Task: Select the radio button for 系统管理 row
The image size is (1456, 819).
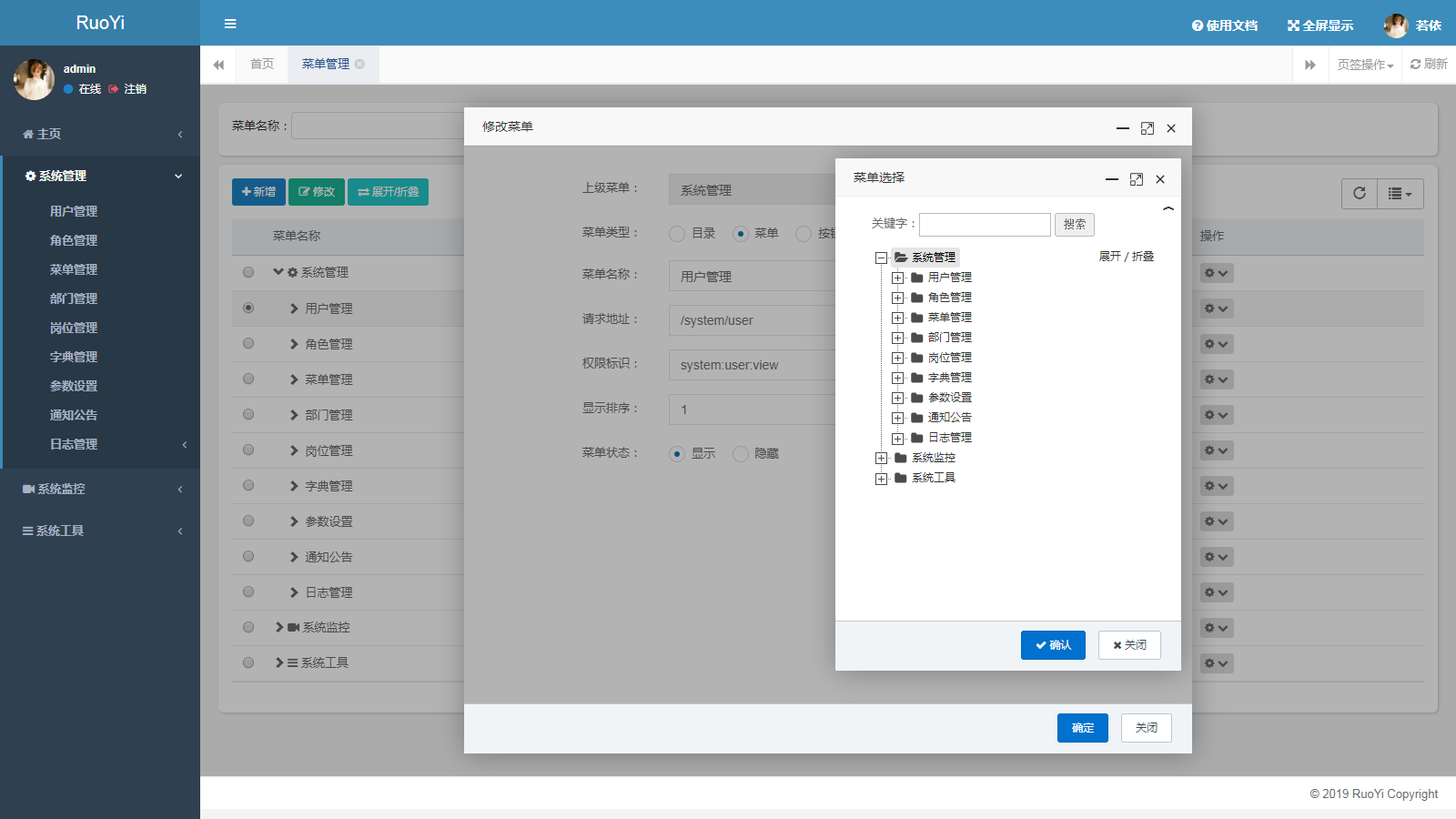Action: pyautogui.click(x=248, y=272)
